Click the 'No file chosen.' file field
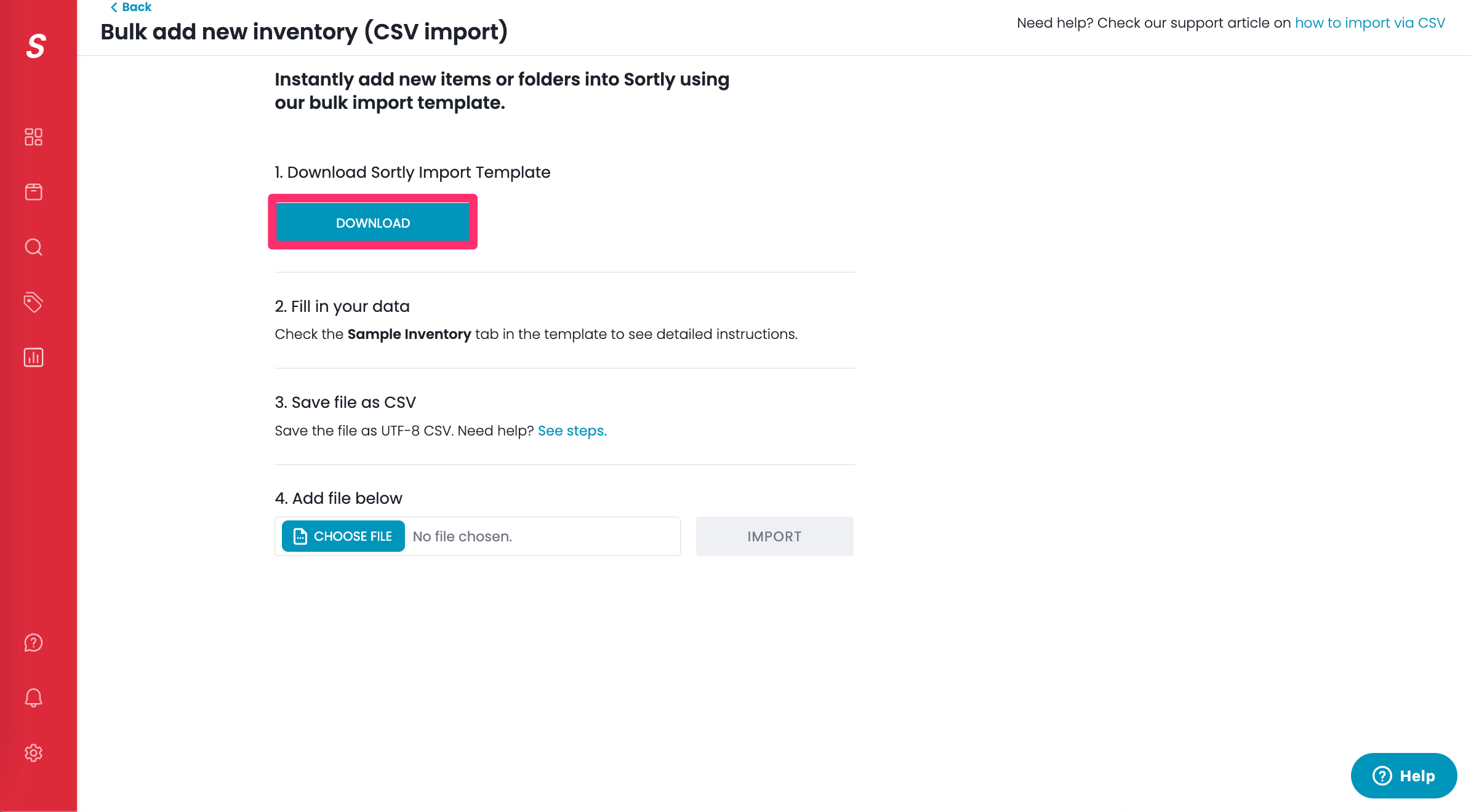Viewport: 1471px width, 812px height. (477, 536)
